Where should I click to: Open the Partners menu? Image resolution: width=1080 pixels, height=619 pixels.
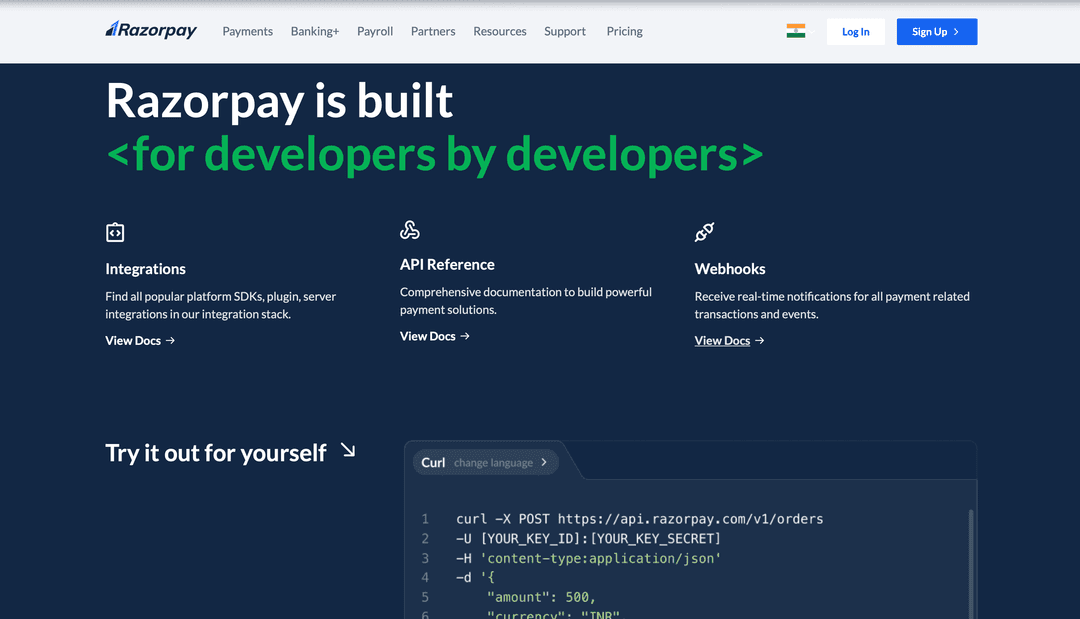(x=433, y=32)
